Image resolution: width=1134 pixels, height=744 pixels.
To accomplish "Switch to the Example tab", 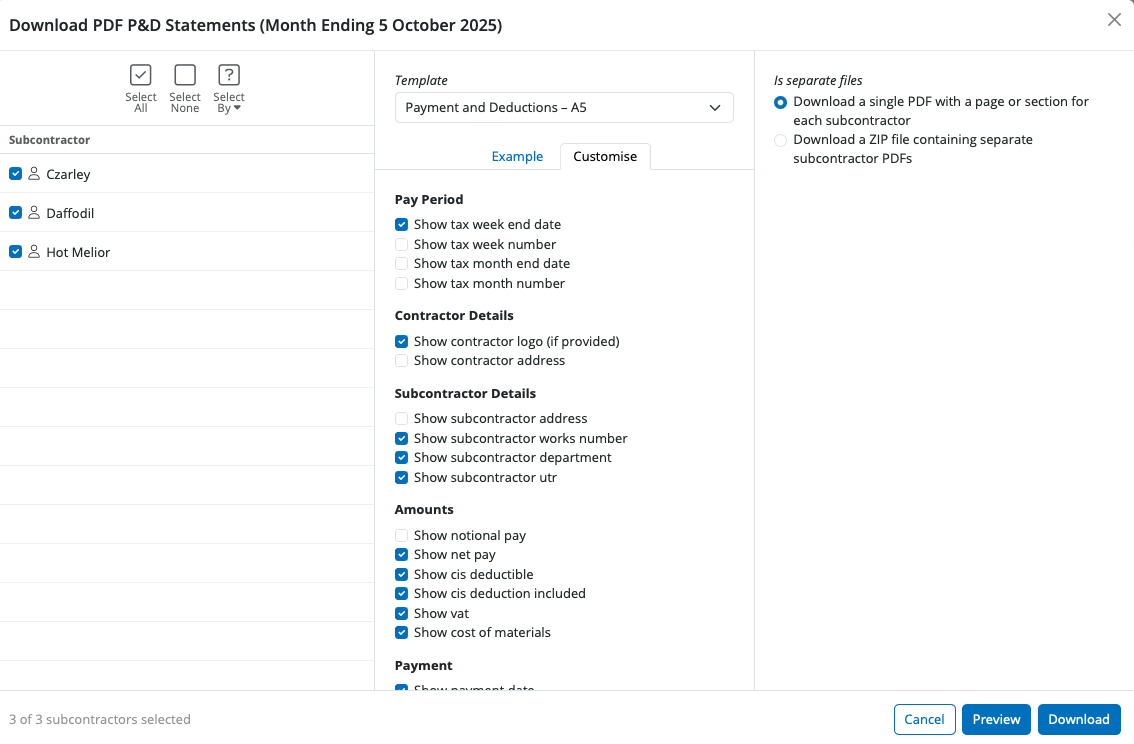I will (x=517, y=156).
